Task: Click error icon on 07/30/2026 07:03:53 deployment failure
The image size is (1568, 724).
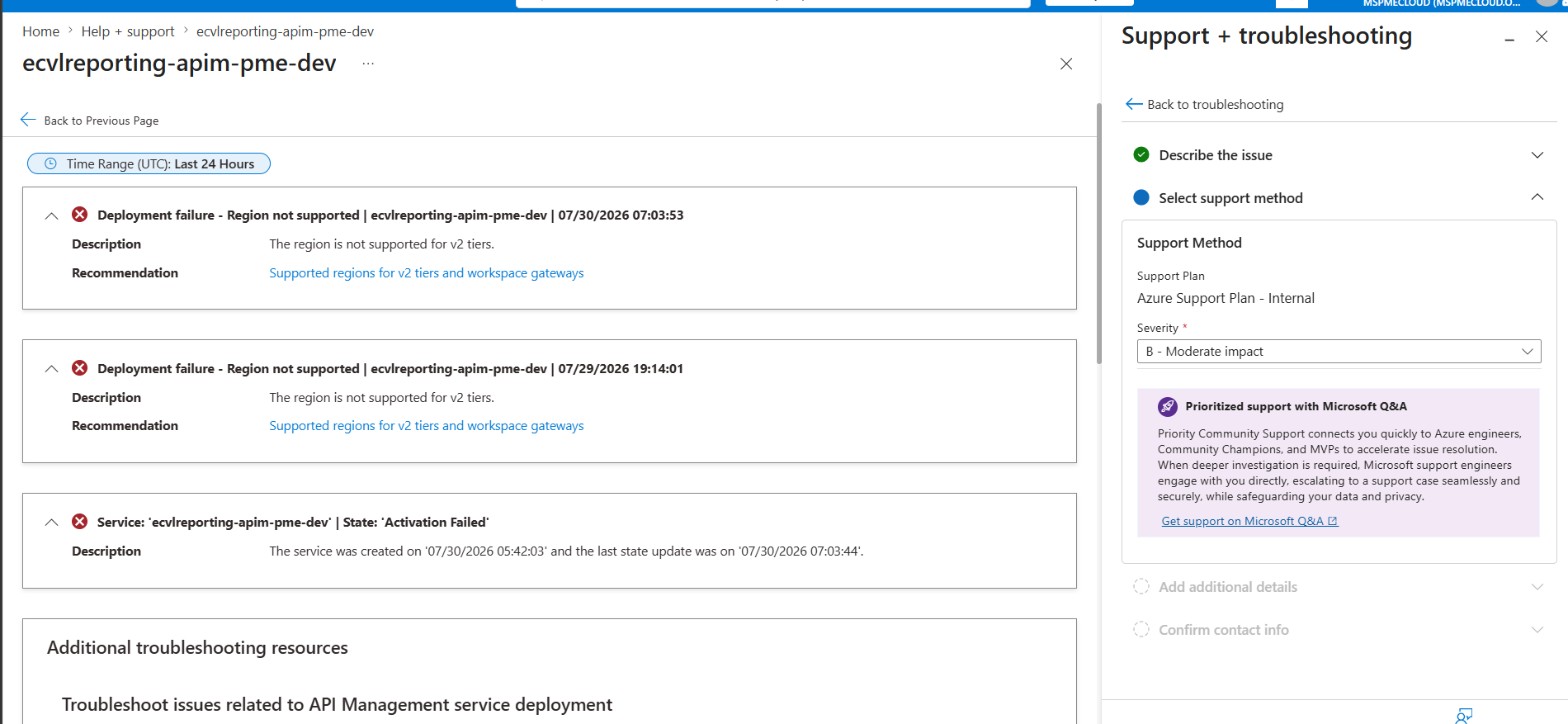Action: coord(79,215)
